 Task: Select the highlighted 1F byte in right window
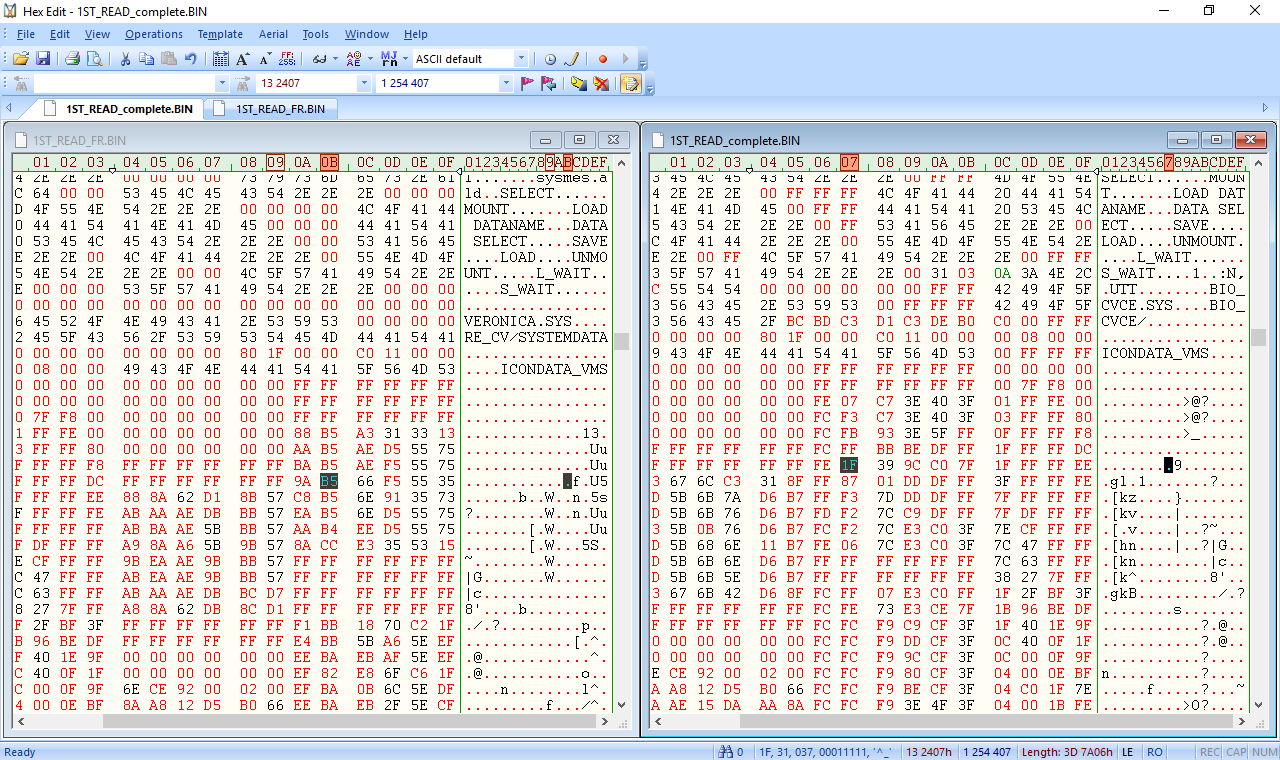click(849, 464)
